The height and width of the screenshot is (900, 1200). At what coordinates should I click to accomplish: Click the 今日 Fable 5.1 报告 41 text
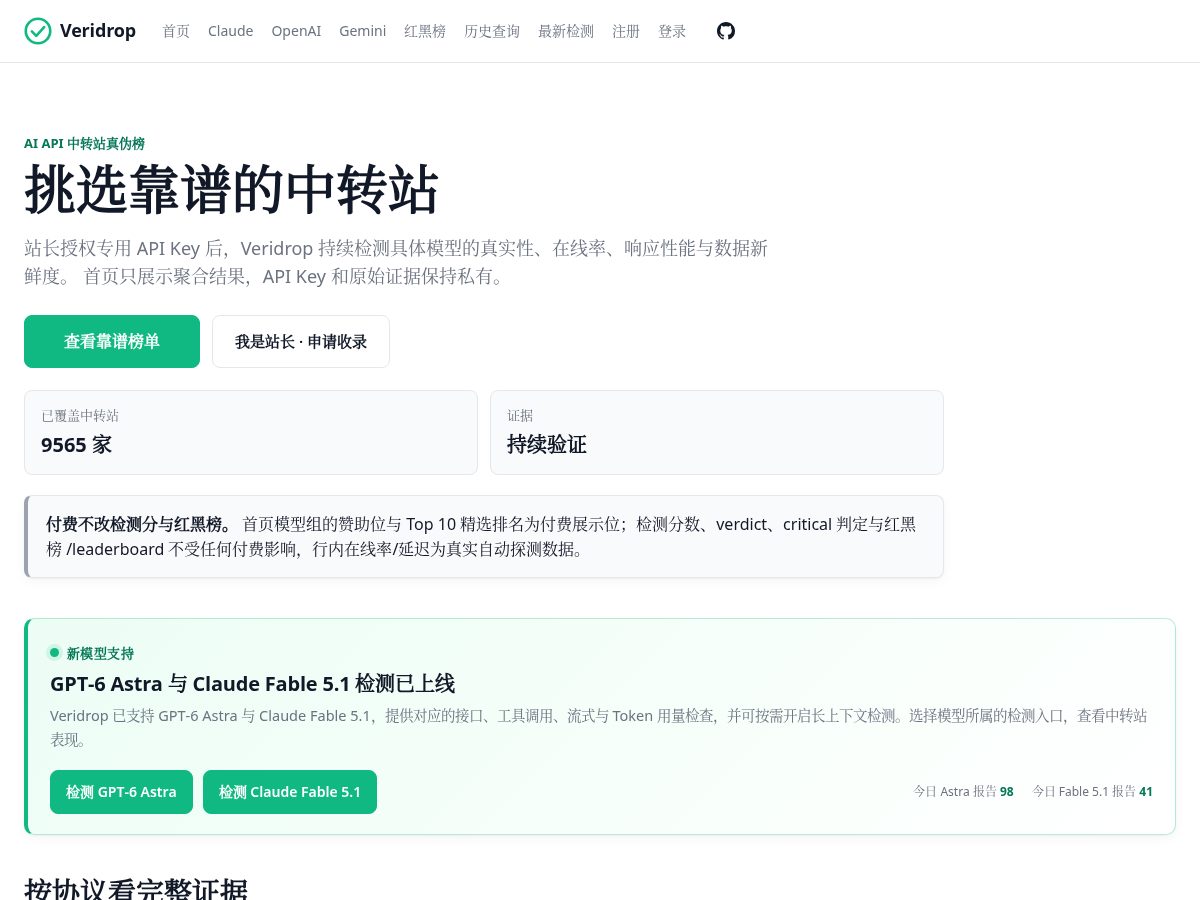pyautogui.click(x=1093, y=791)
